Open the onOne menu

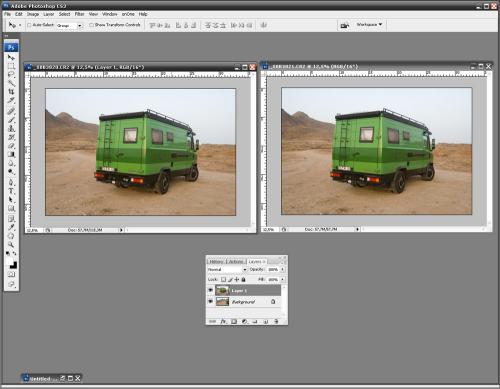click(x=128, y=14)
